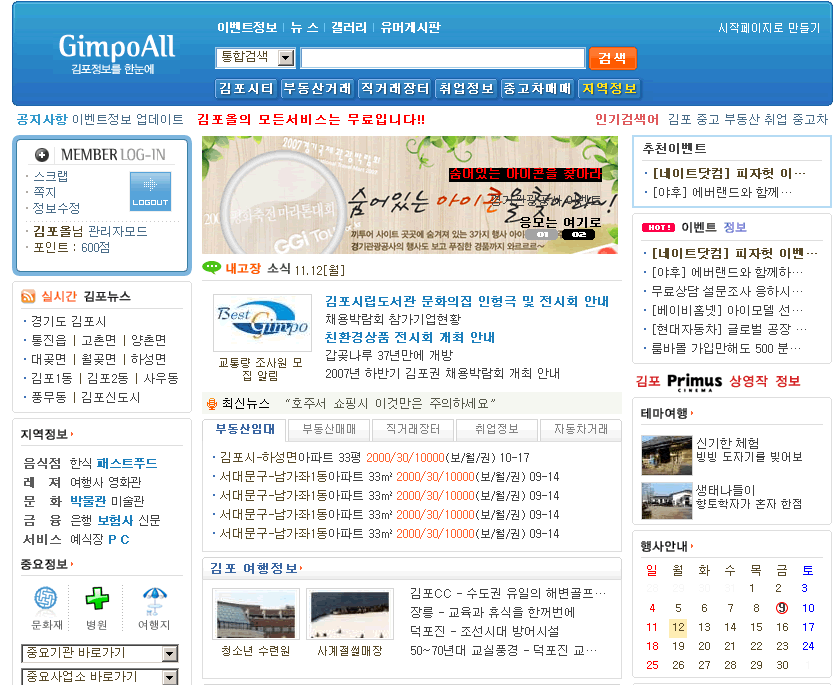The height and width of the screenshot is (685, 835).
Task: Open the 직거래장터 navigation menu
Action: click(x=395, y=88)
